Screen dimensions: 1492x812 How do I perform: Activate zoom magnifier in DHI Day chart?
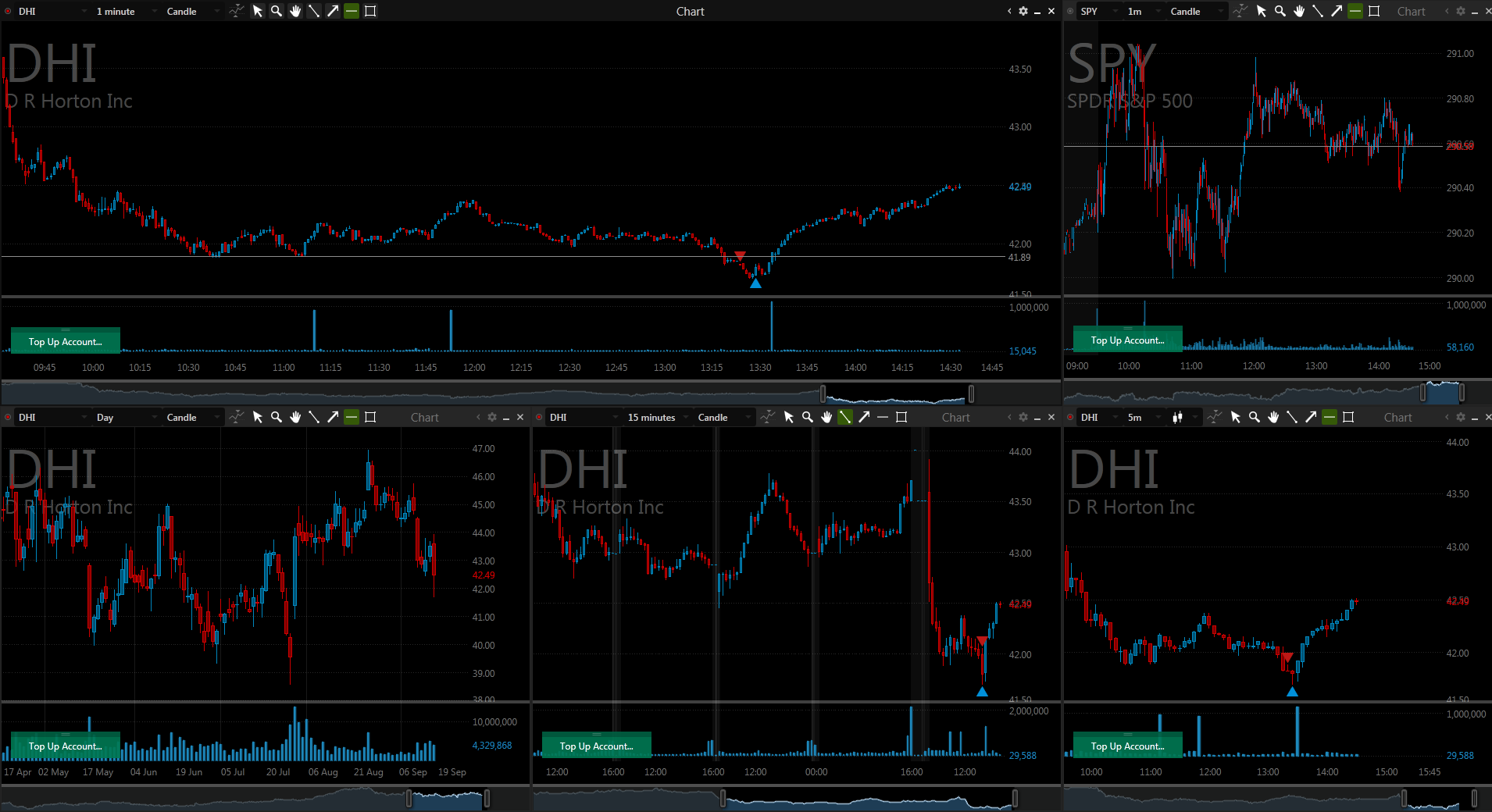tap(277, 417)
